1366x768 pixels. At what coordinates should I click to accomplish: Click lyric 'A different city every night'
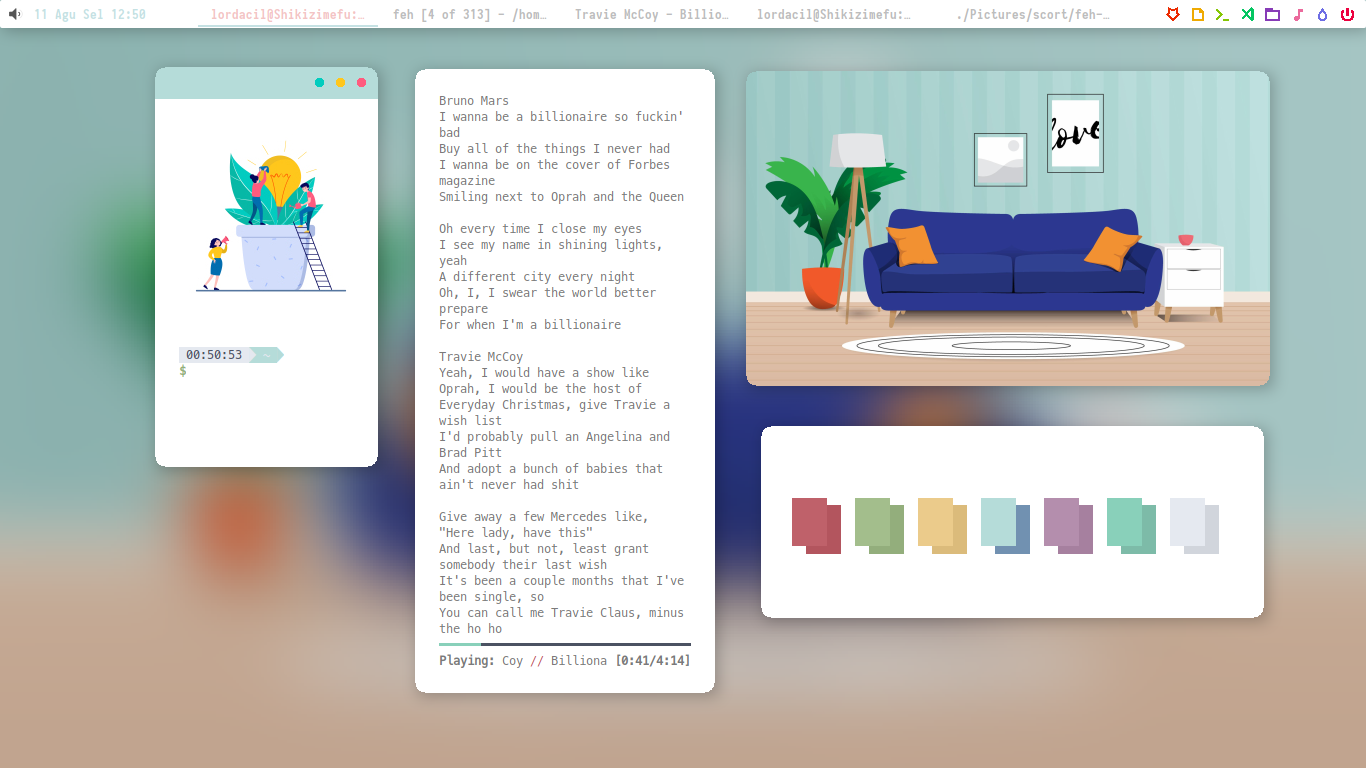(537, 277)
